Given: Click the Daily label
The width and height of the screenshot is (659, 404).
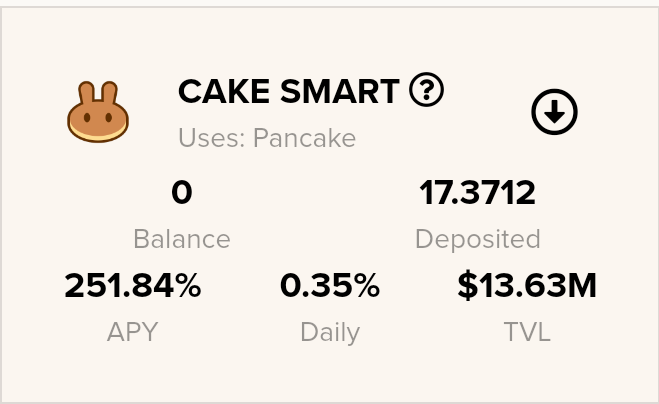Looking at the screenshot, I should [330, 333].
